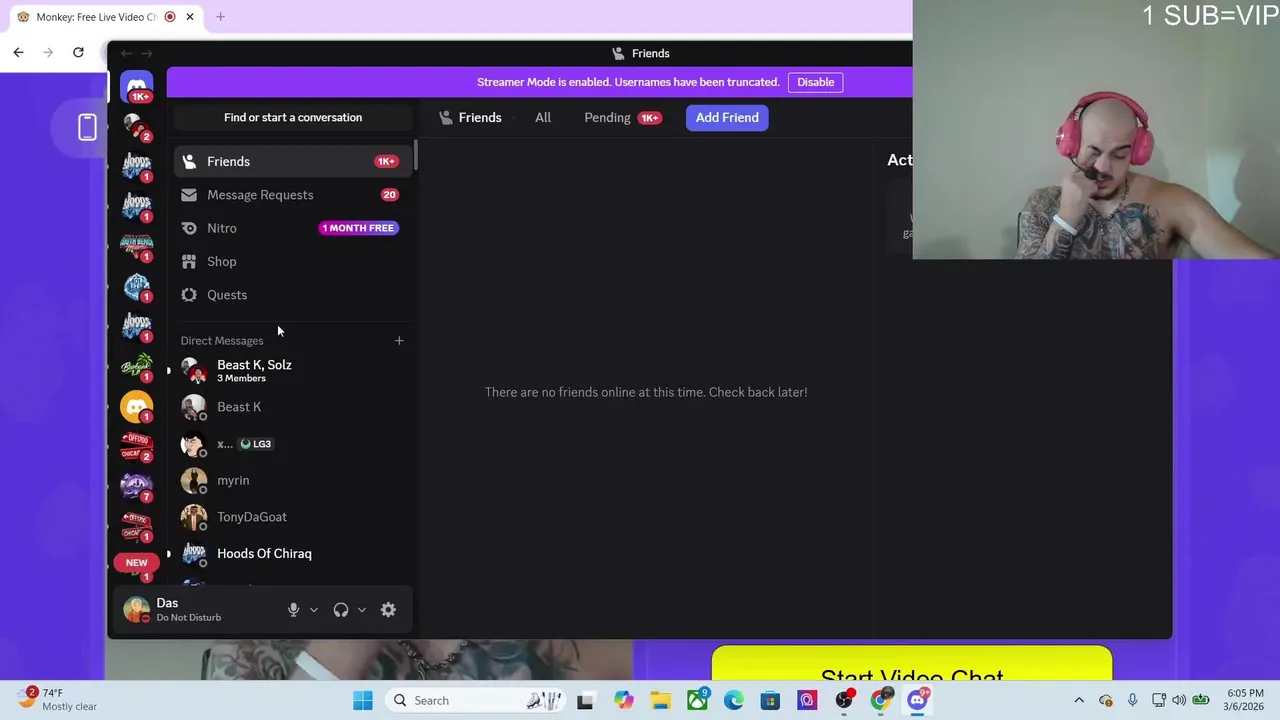Open Hoods Of Chiraq direct message
Viewport: 1280px width, 720px height.
[x=293, y=553]
